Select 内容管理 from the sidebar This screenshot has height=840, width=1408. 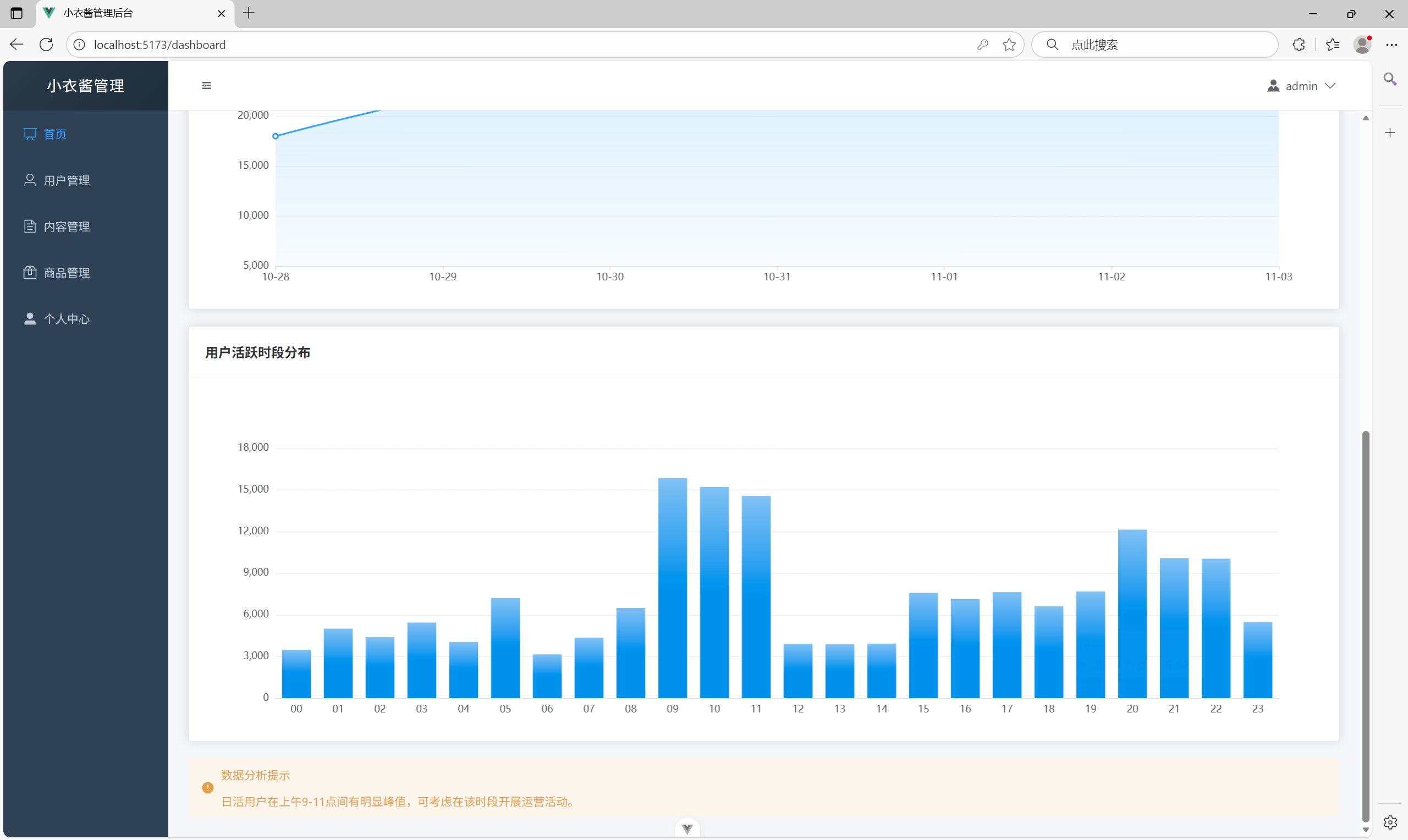click(x=67, y=226)
